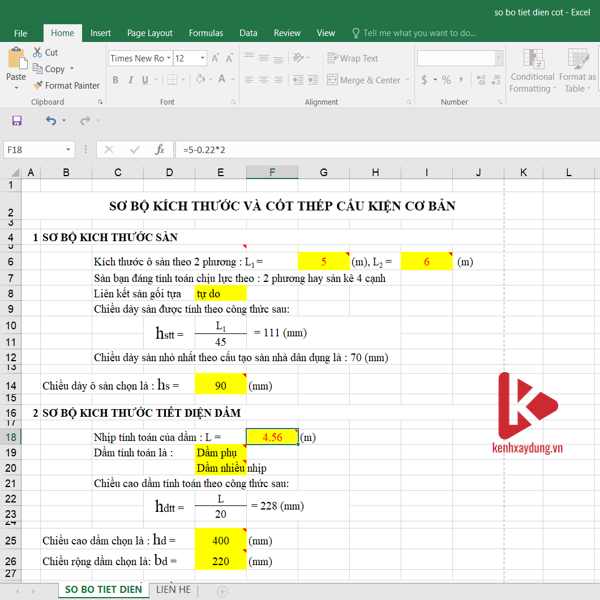Switch to the LIEN HE sheet tab
The width and height of the screenshot is (600, 600).
[x=173, y=590]
